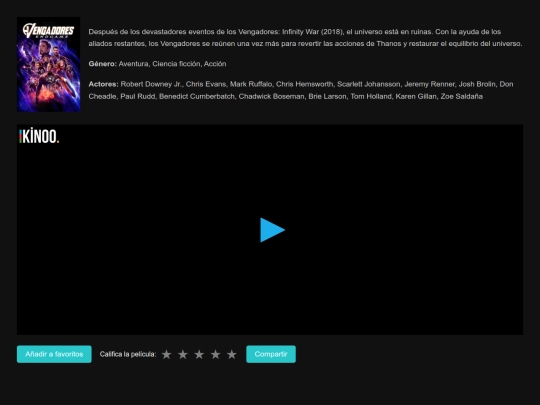Click actor name Scarlett Johansson

click(368, 84)
